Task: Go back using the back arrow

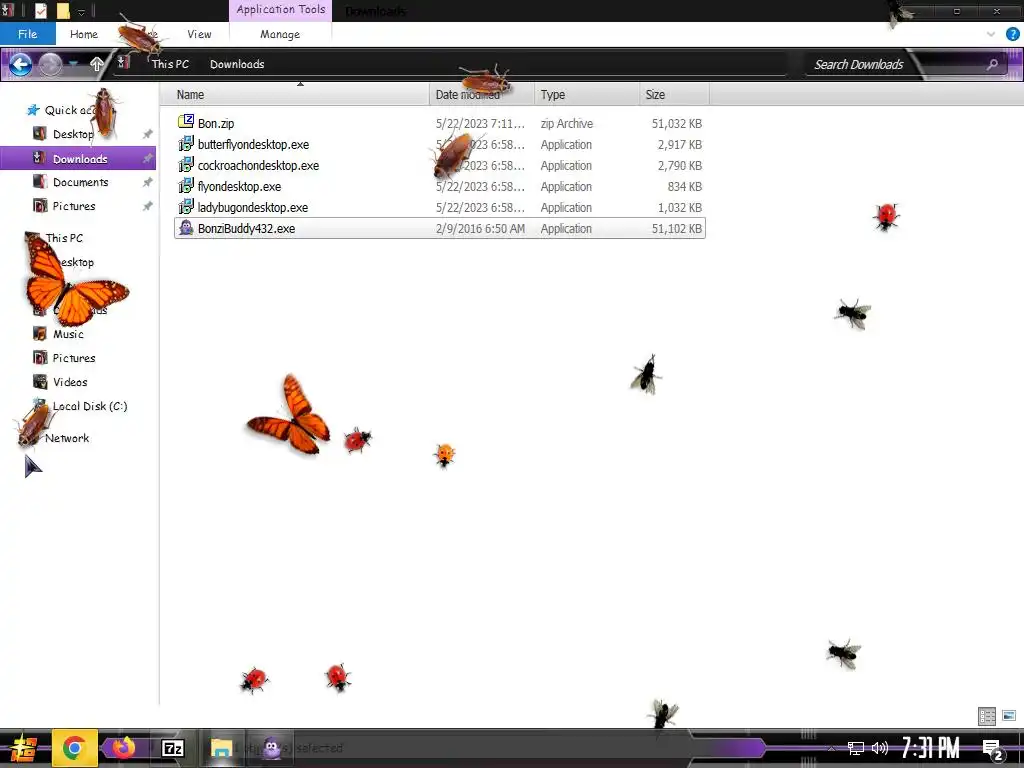Action: click(20, 64)
